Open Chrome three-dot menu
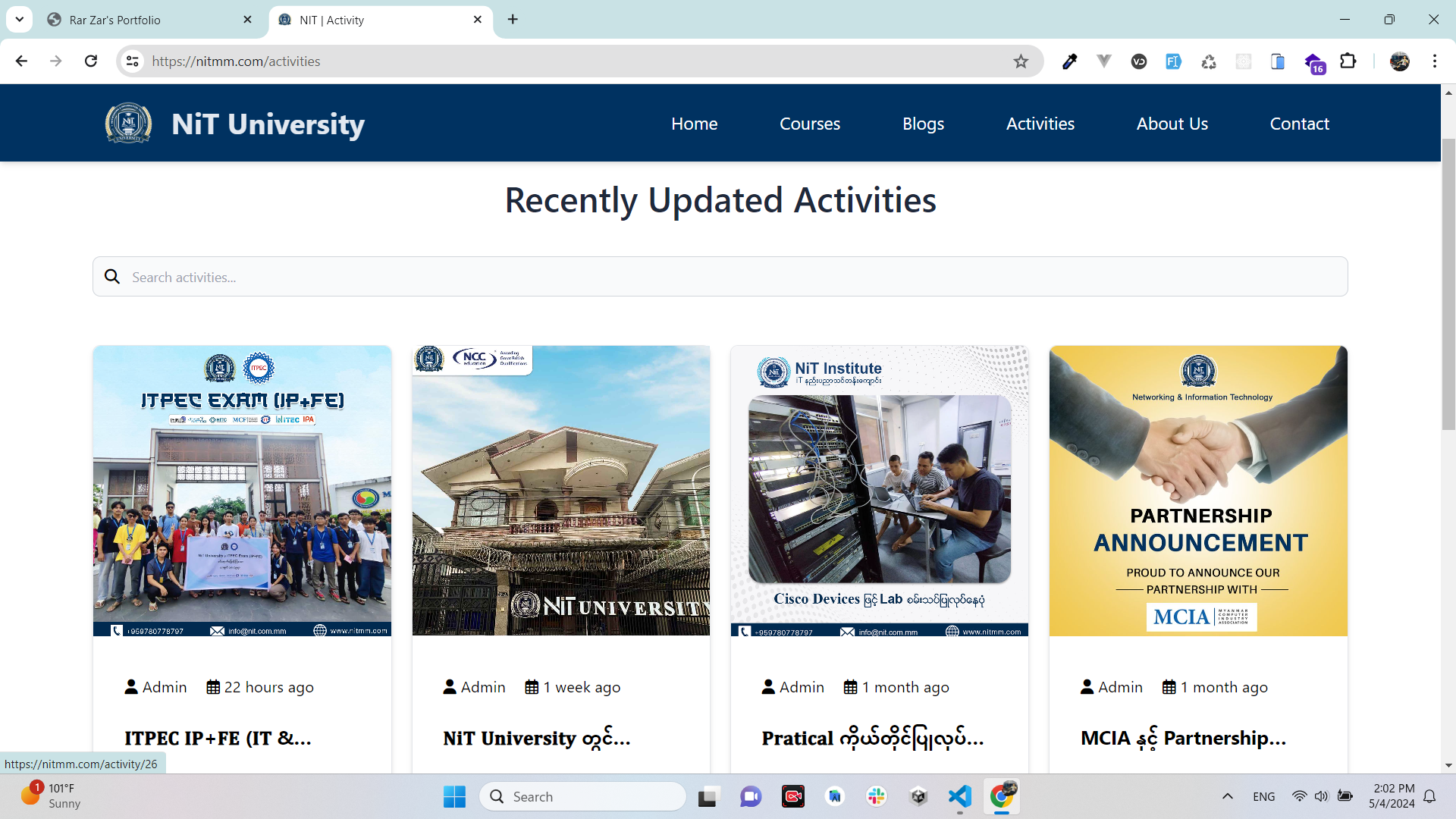 pyautogui.click(x=1435, y=61)
